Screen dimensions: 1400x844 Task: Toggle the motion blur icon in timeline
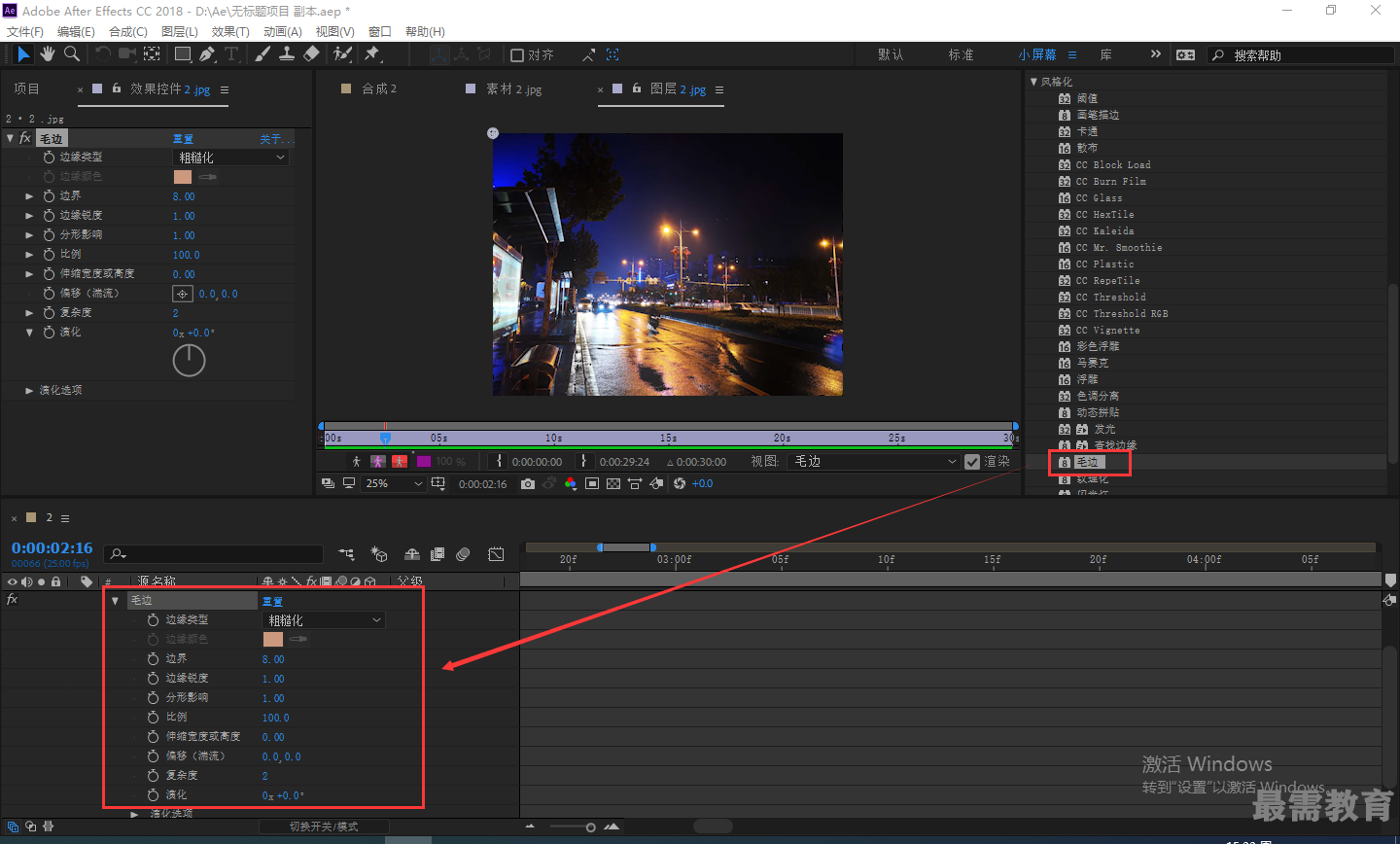click(463, 554)
